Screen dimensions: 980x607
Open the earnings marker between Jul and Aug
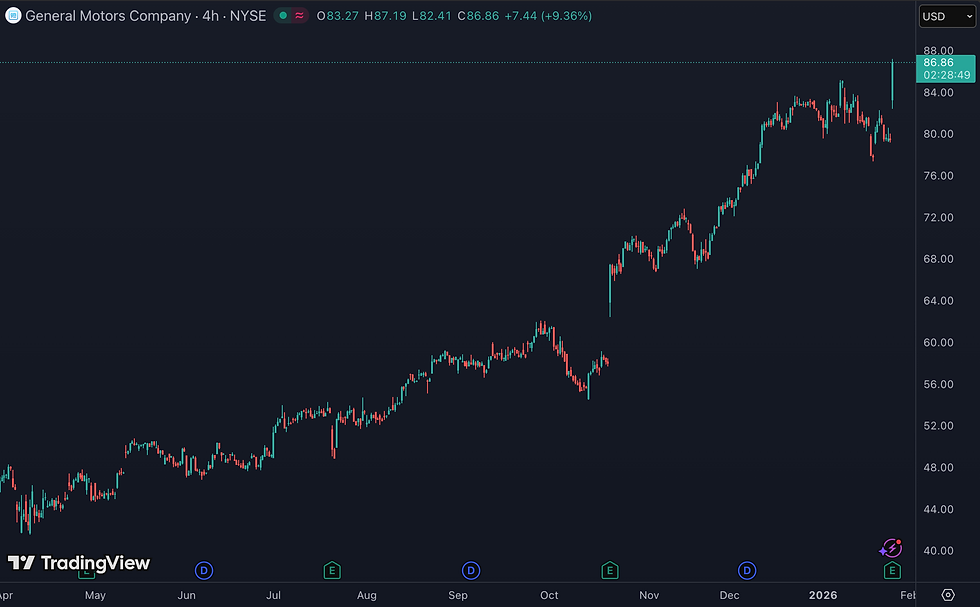(x=332, y=570)
